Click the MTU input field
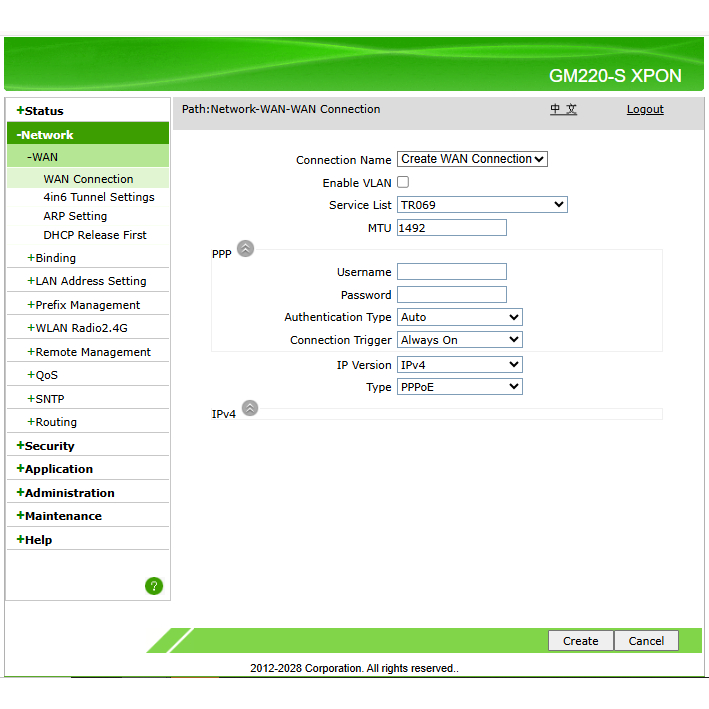The height and width of the screenshot is (709, 709). [x=451, y=228]
